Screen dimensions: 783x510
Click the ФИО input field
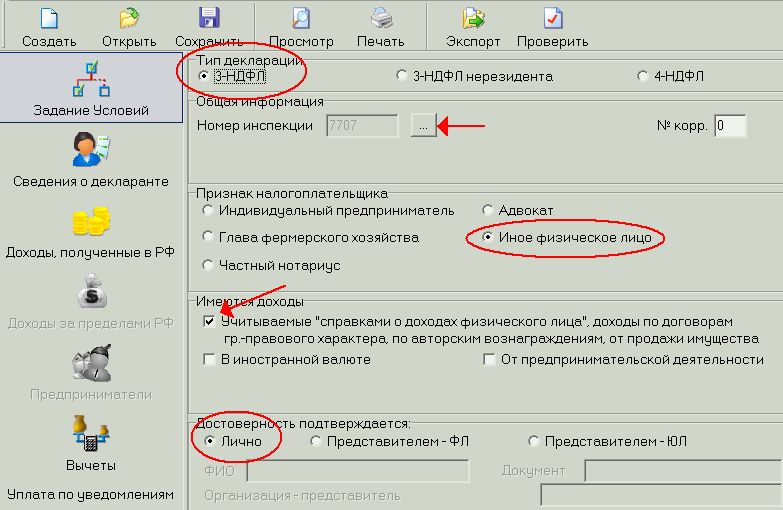(358, 471)
